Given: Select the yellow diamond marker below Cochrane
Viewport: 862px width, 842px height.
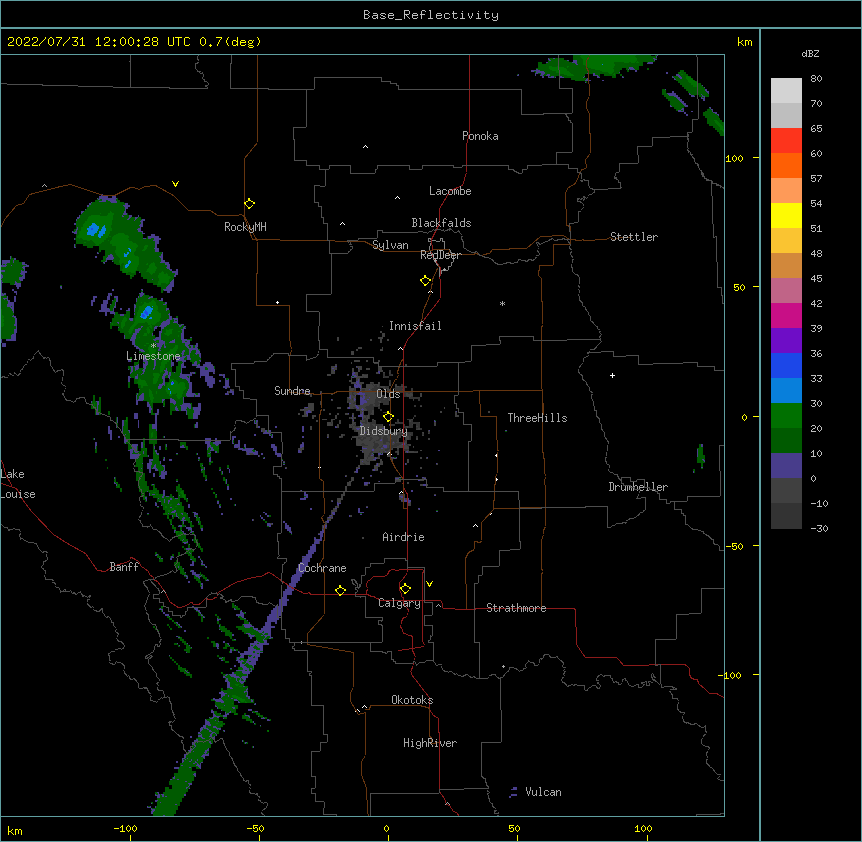Looking at the screenshot, I should point(340,590).
